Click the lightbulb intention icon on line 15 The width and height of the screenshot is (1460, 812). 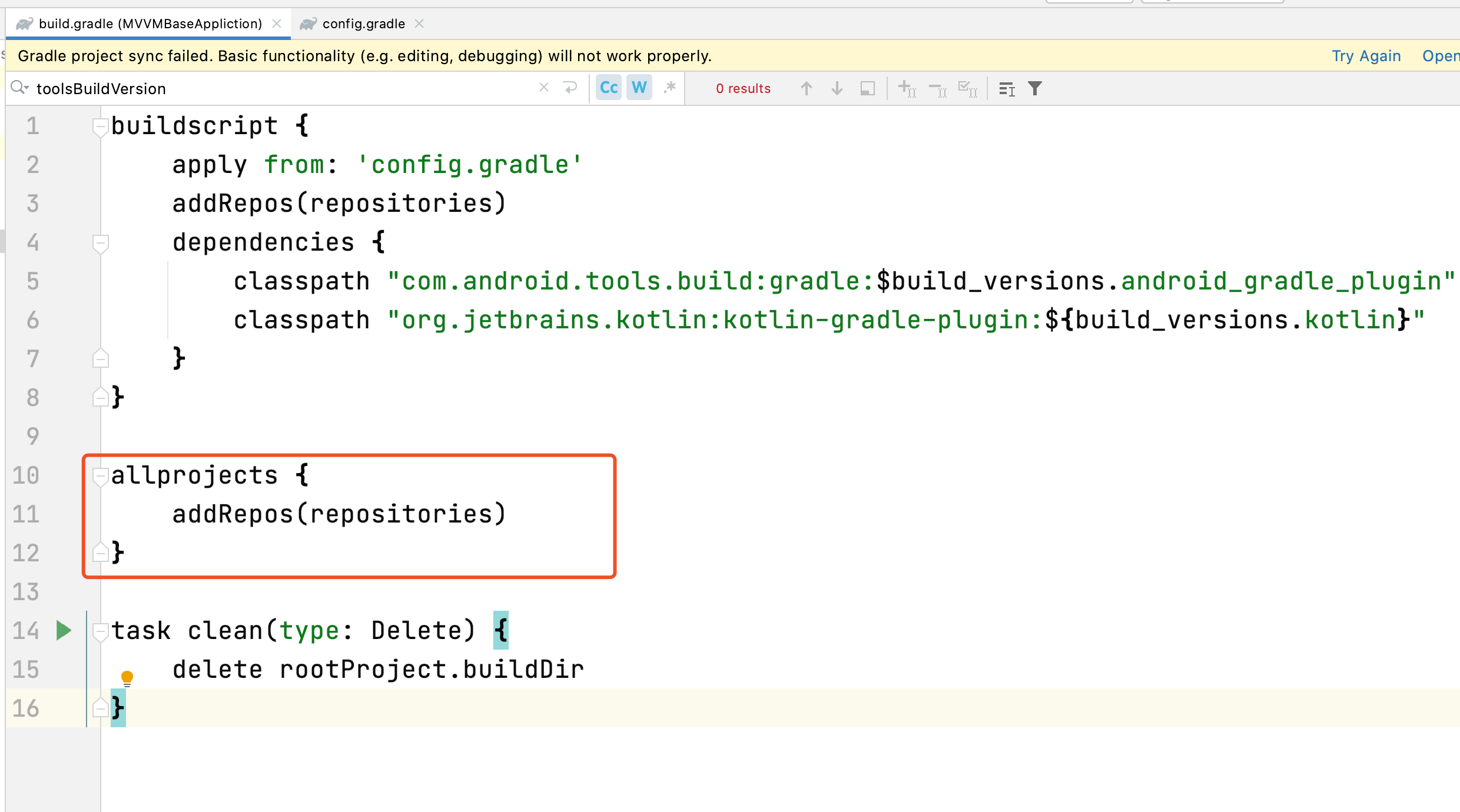(128, 677)
